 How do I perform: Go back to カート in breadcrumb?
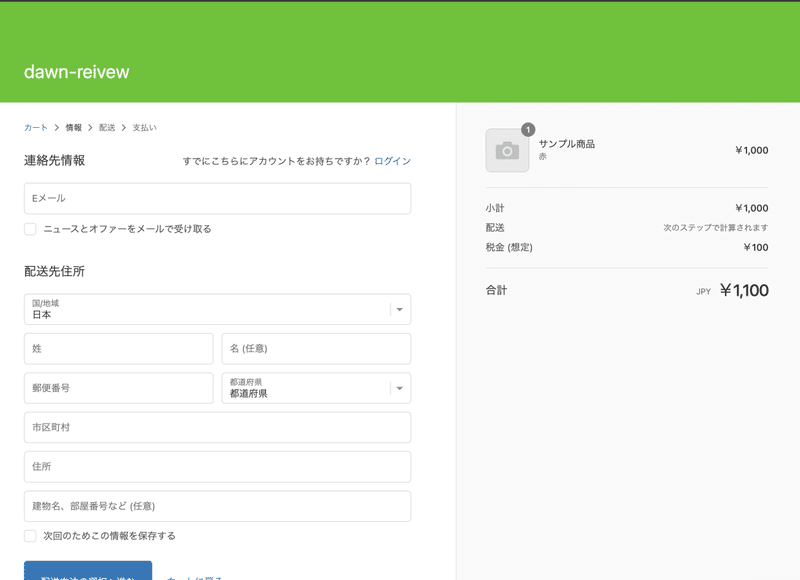36,128
